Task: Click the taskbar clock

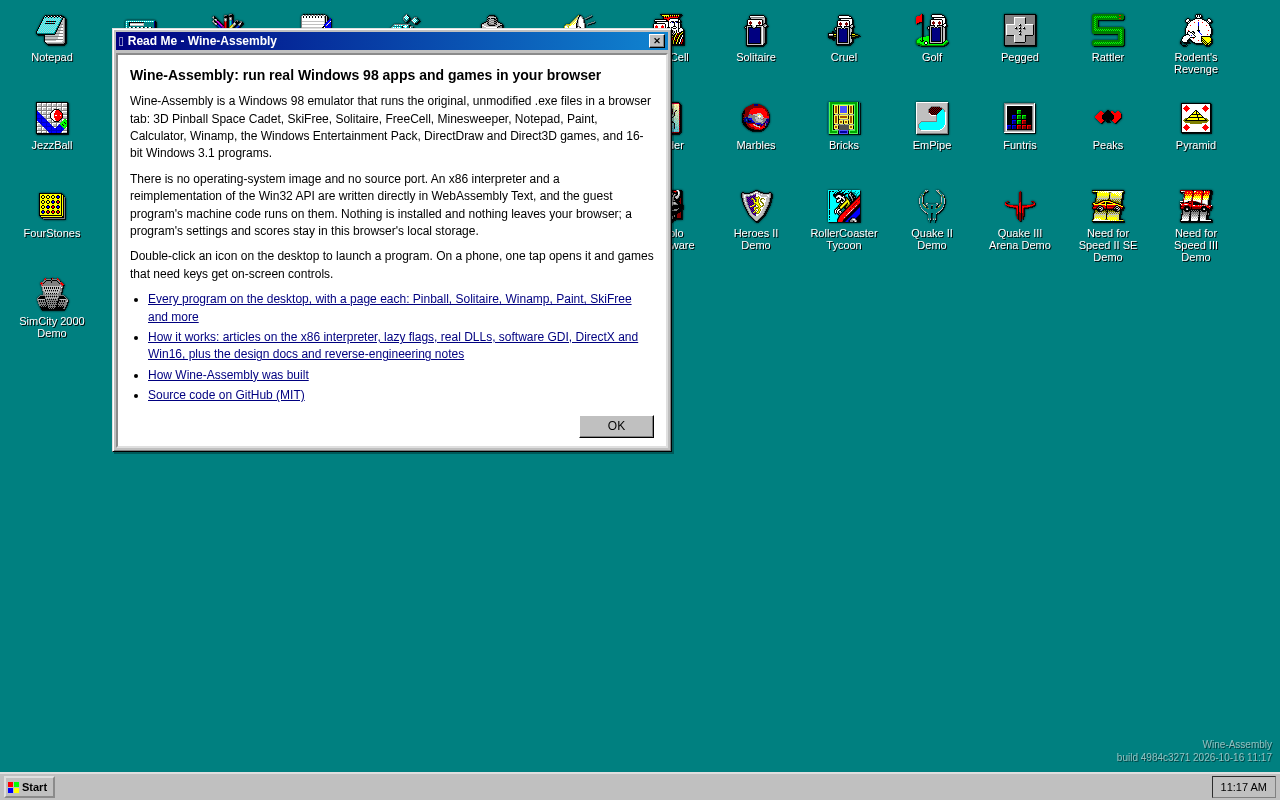Action: tap(1244, 787)
